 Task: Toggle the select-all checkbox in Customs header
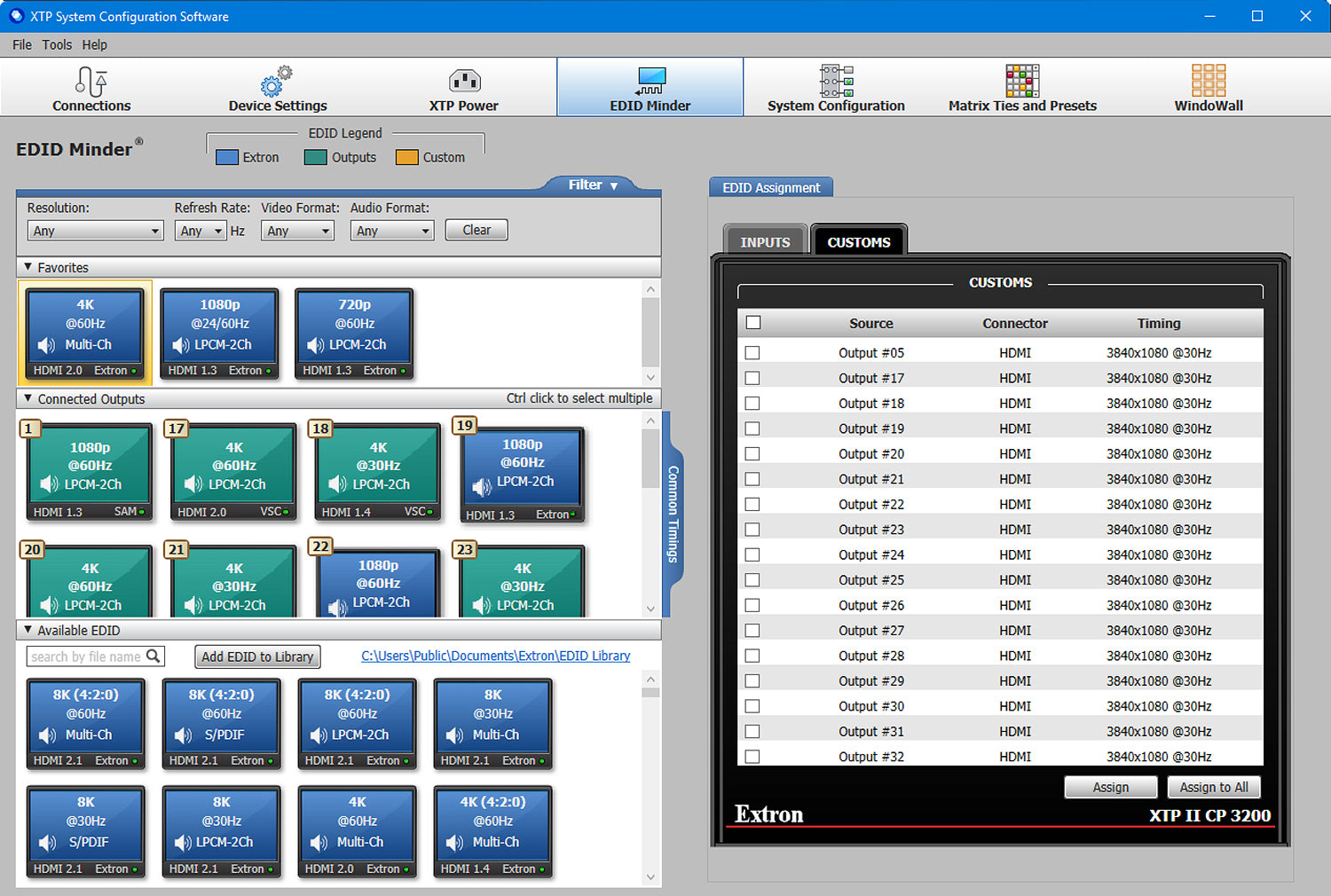click(x=753, y=323)
